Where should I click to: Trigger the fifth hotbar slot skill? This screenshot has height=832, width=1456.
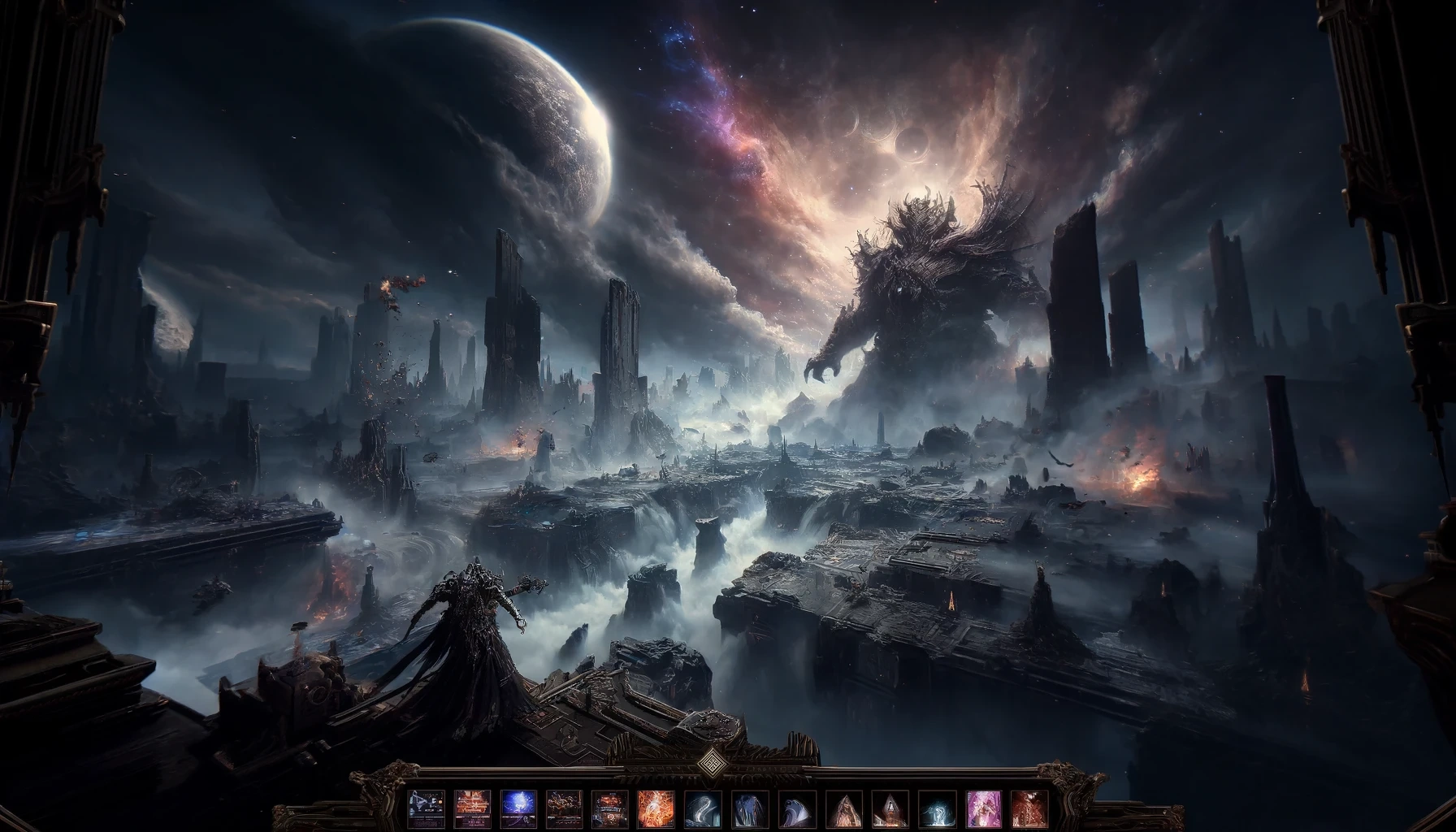(x=608, y=808)
